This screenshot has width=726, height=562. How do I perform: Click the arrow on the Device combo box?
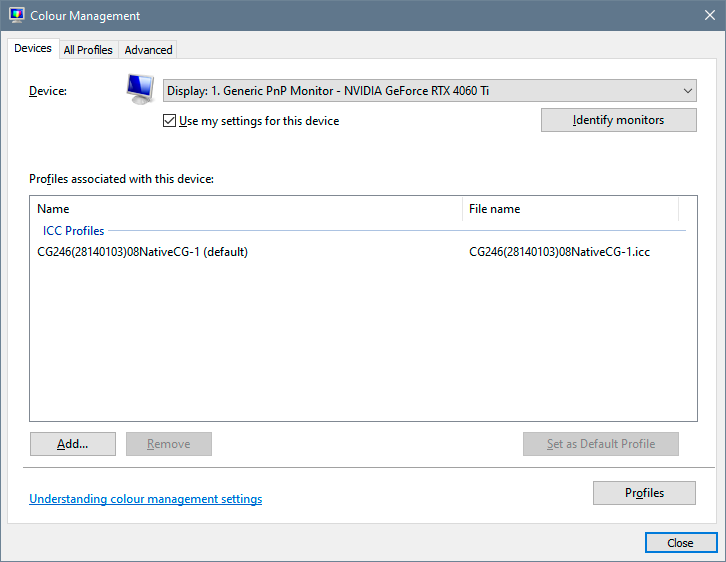pyautogui.click(x=687, y=91)
